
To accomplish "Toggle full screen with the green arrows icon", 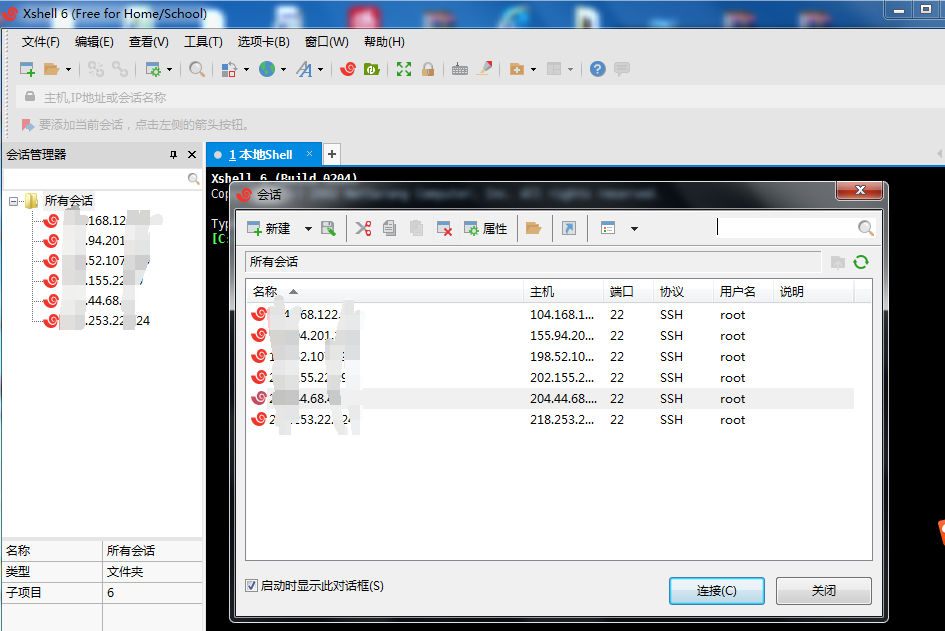I will (x=404, y=69).
